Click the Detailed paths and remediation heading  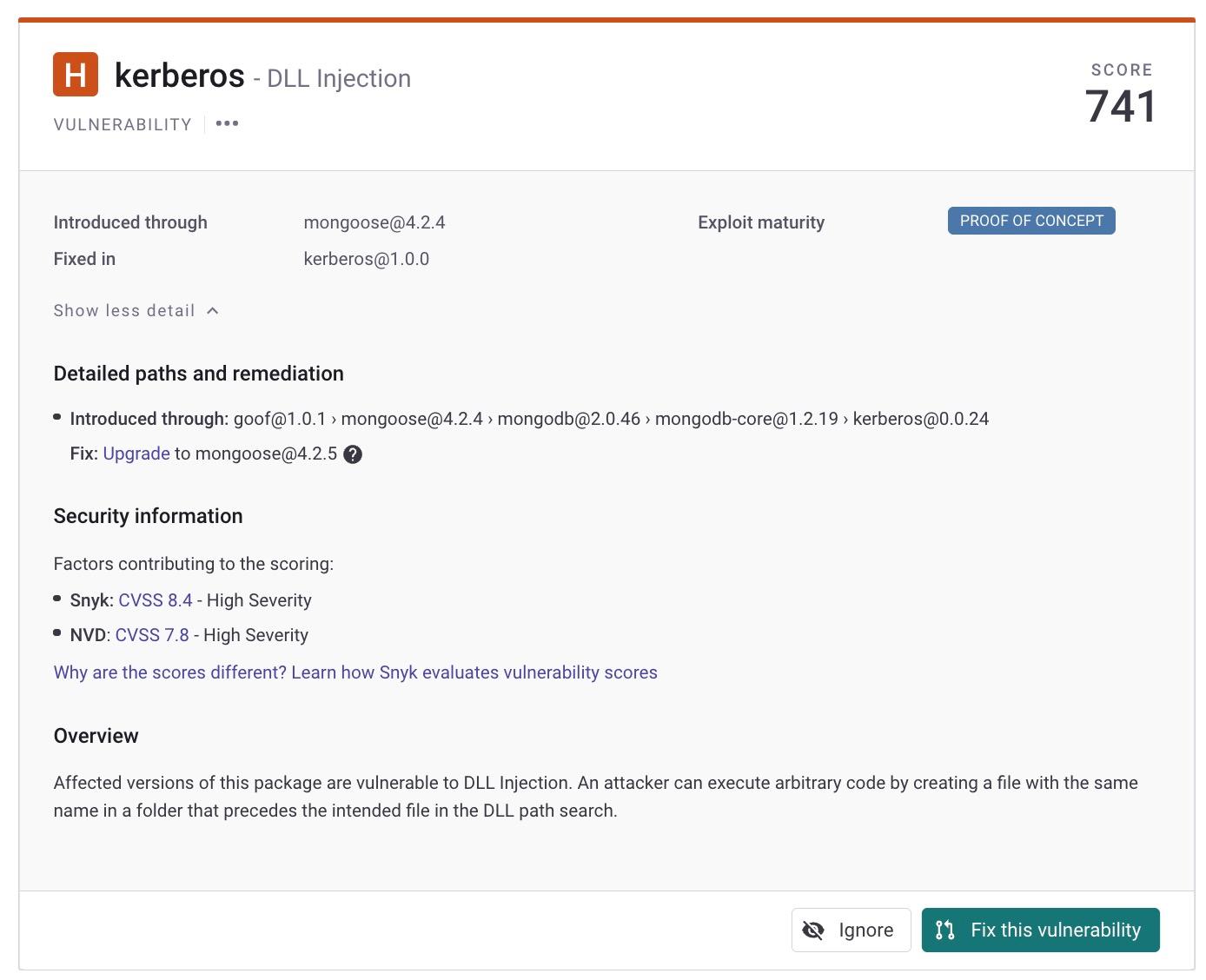pos(199,374)
